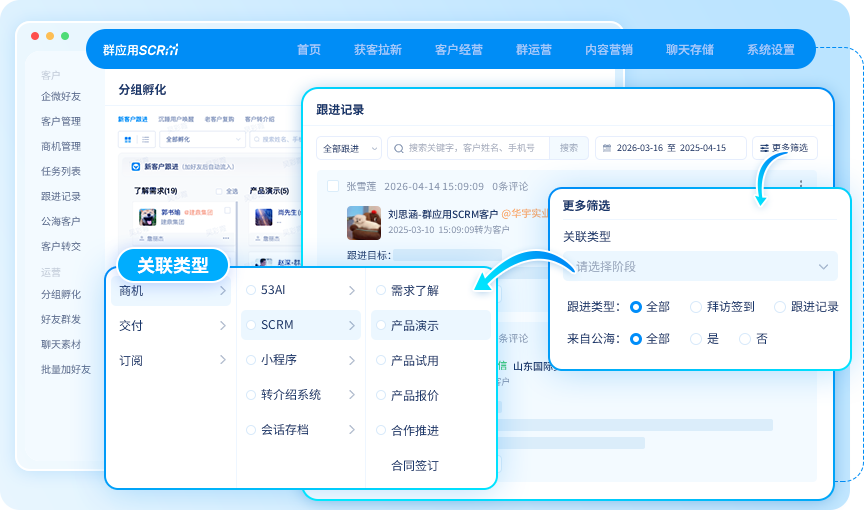Image resolution: width=864 pixels, height=510 pixels.
Task: Open 公海客户 in sidebar
Action: [x=61, y=221]
